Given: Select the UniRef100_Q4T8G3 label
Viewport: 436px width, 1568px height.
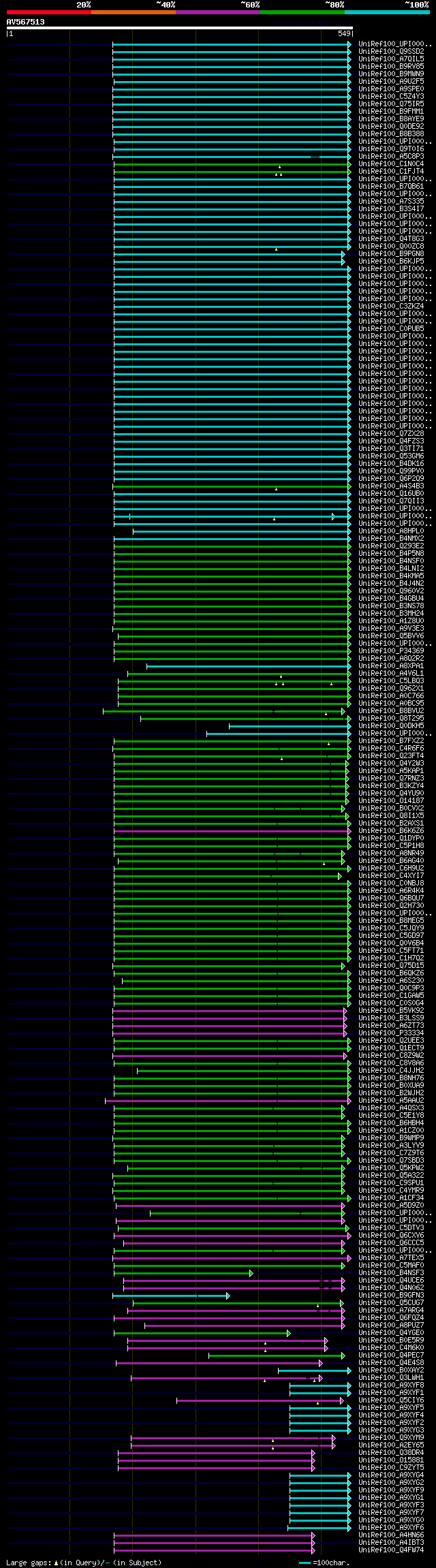Looking at the screenshot, I should (391, 238).
